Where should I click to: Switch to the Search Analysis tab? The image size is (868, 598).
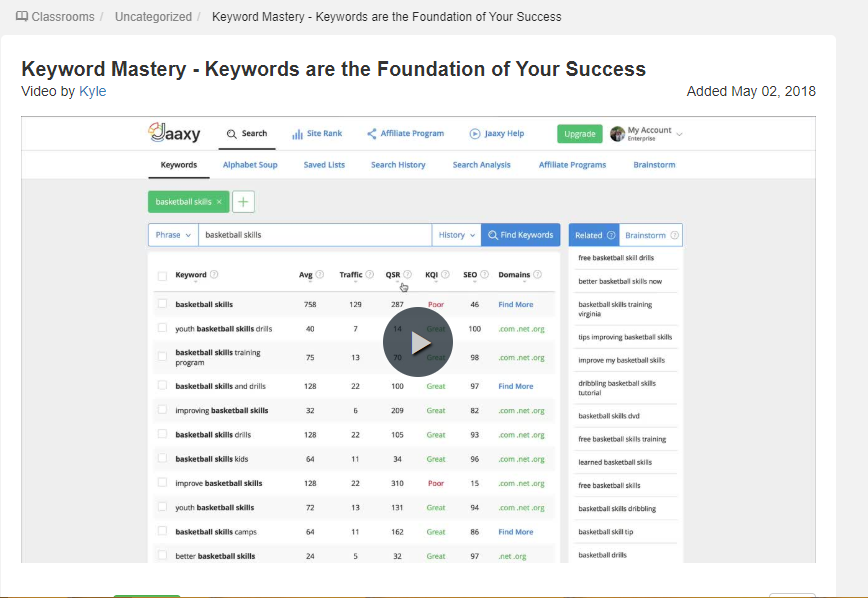tap(482, 164)
